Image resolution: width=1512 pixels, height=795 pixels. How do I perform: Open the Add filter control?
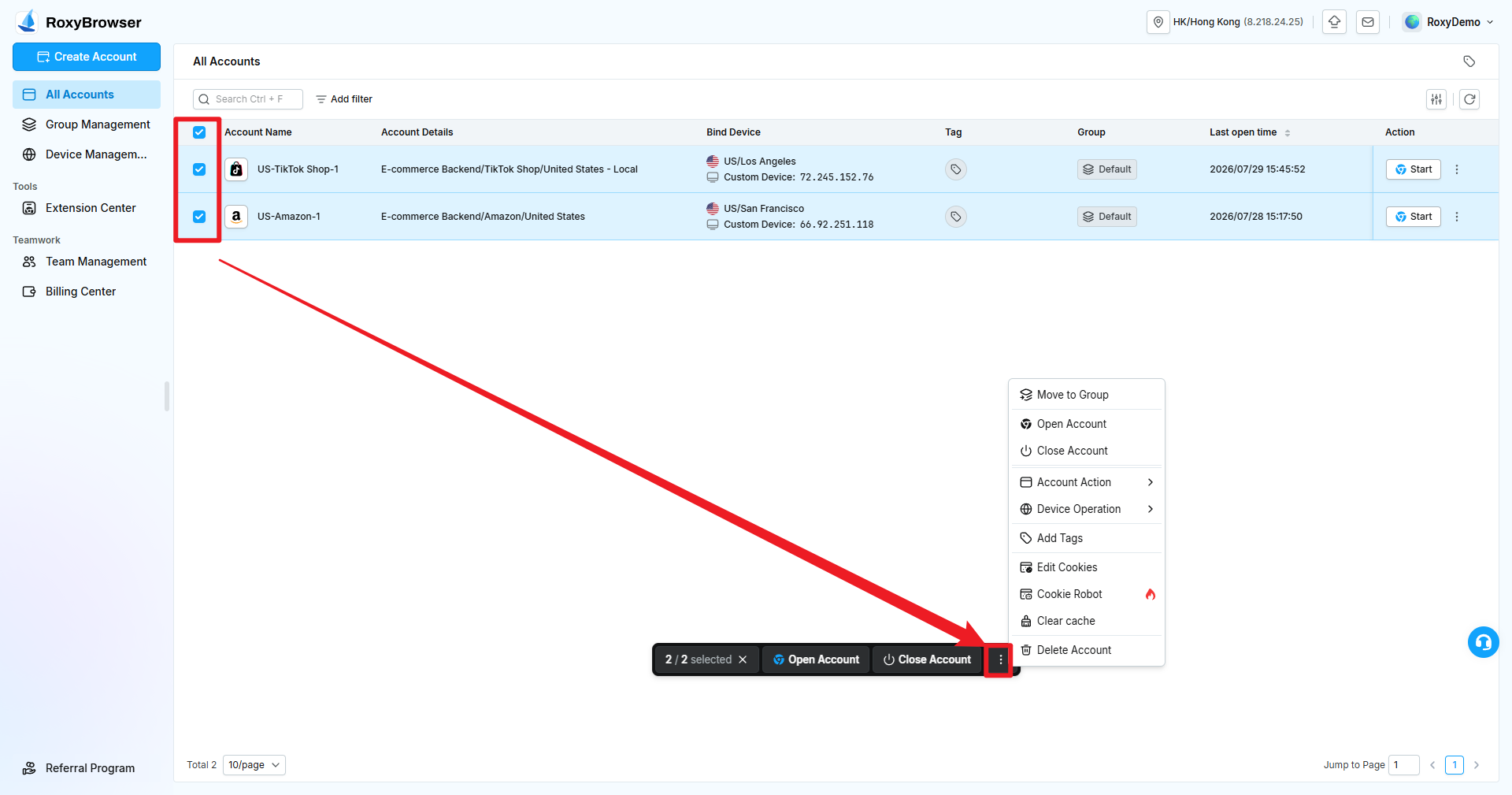point(344,99)
